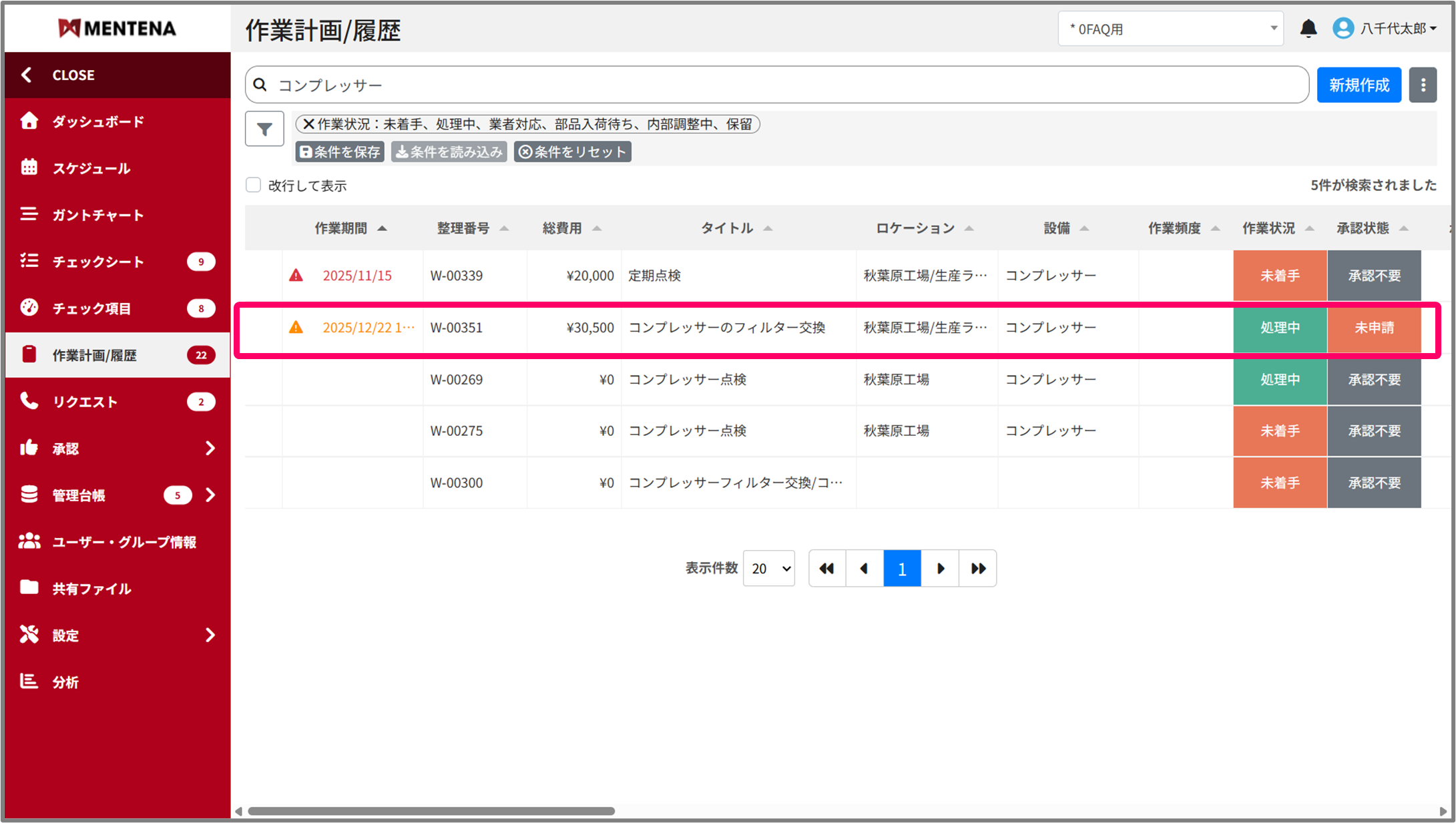Image resolution: width=1456 pixels, height=823 pixels.
Task: Click the 新規作成 button
Action: click(1359, 85)
